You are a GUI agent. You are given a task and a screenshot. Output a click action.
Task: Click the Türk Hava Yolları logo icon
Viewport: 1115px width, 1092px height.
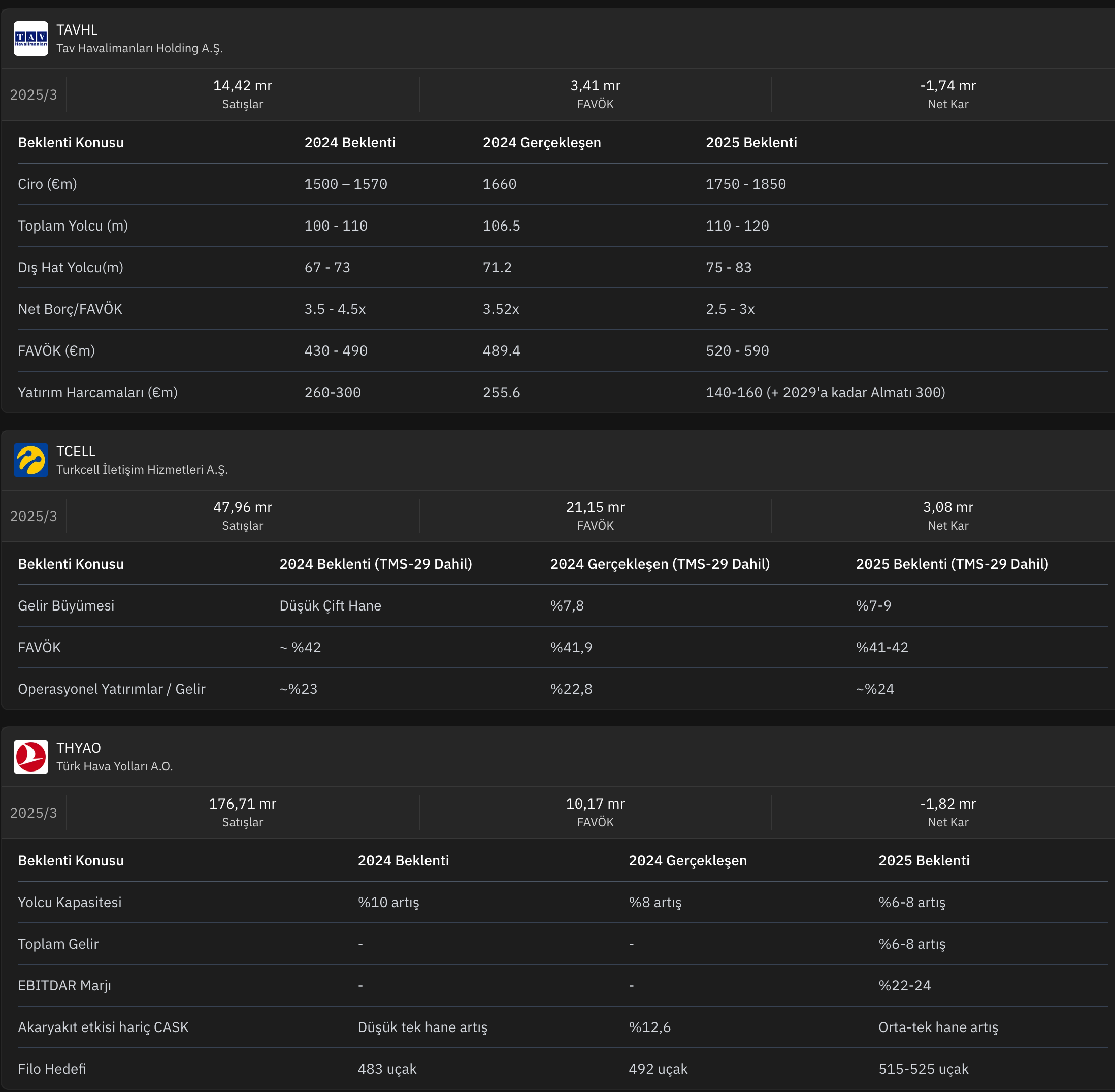(31, 757)
